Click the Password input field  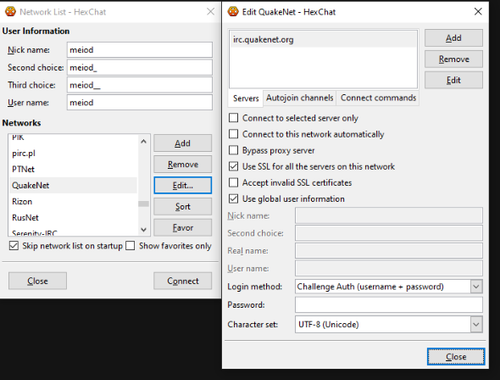(x=389, y=305)
